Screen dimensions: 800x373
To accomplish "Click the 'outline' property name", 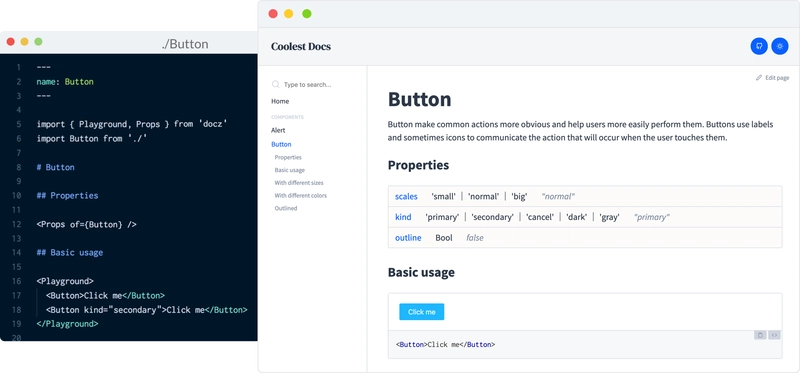I will [408, 237].
